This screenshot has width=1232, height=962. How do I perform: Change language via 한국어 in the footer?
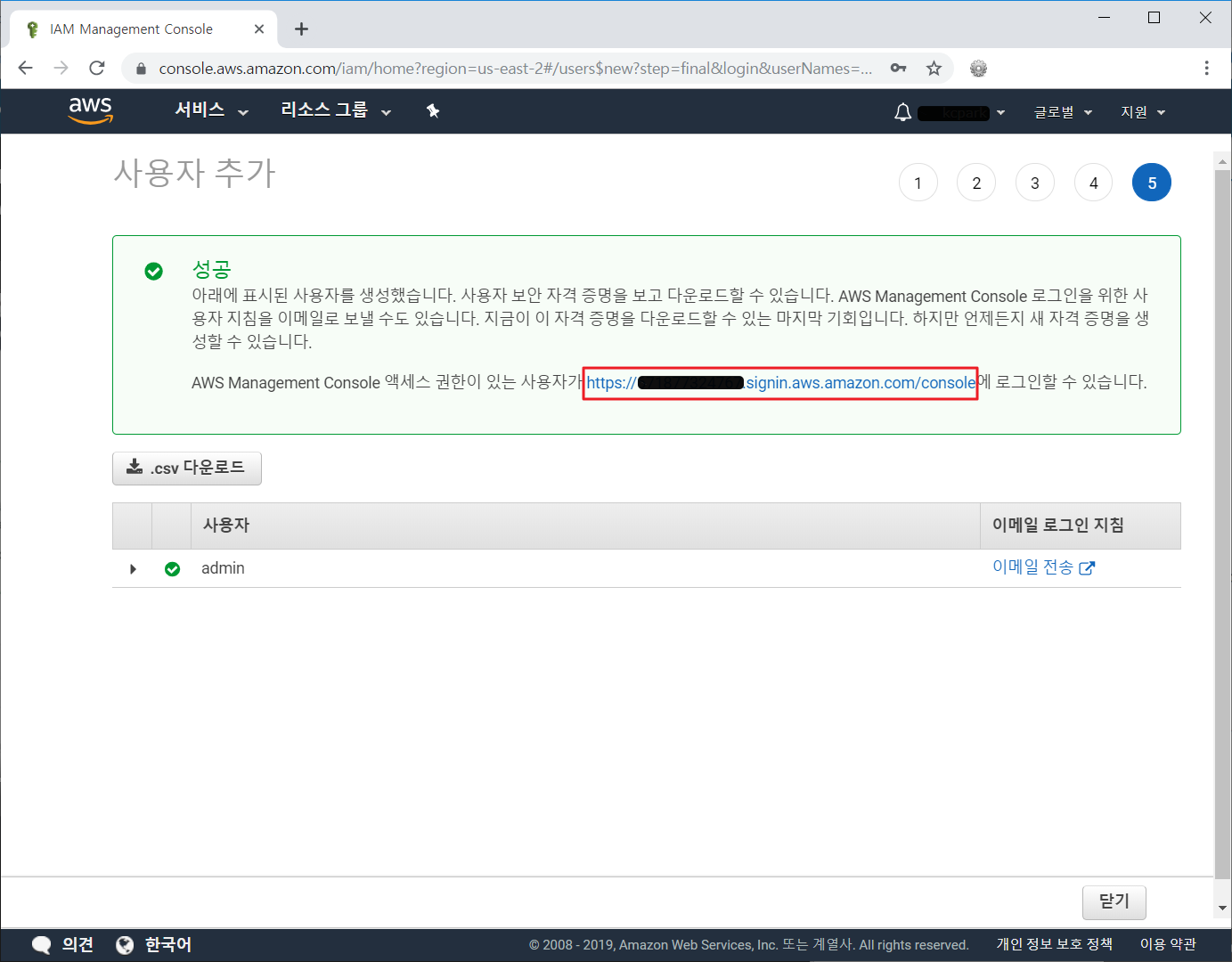coord(168,945)
